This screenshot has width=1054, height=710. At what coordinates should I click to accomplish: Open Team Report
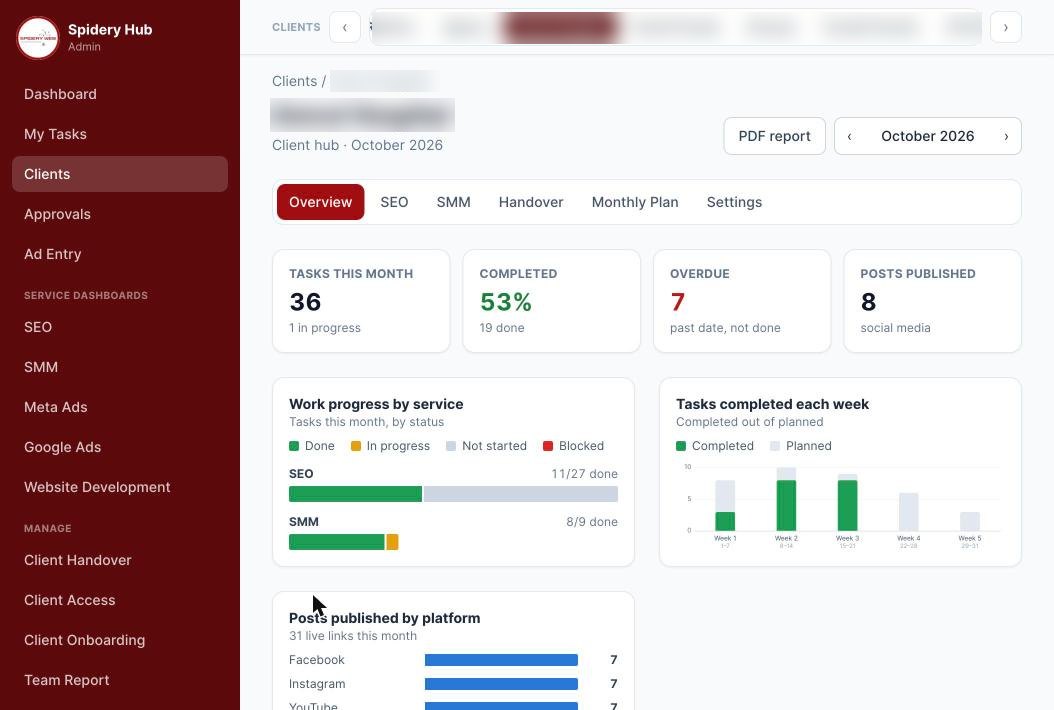click(120, 680)
